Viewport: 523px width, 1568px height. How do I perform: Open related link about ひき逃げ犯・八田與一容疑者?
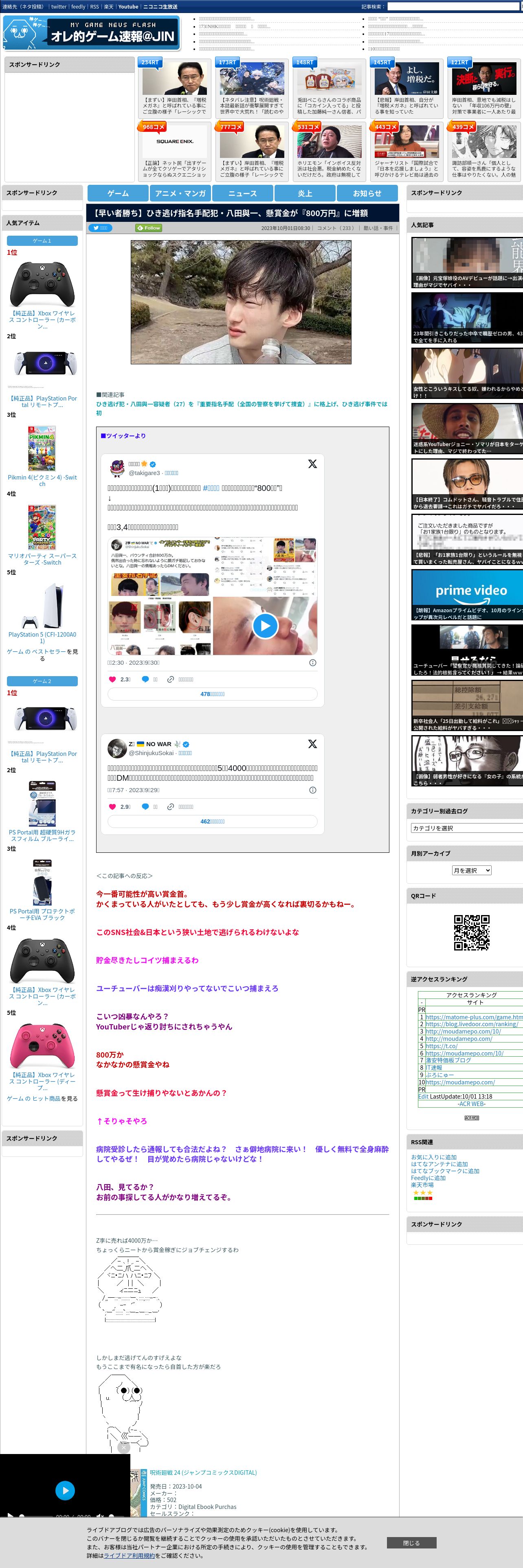[x=242, y=408]
